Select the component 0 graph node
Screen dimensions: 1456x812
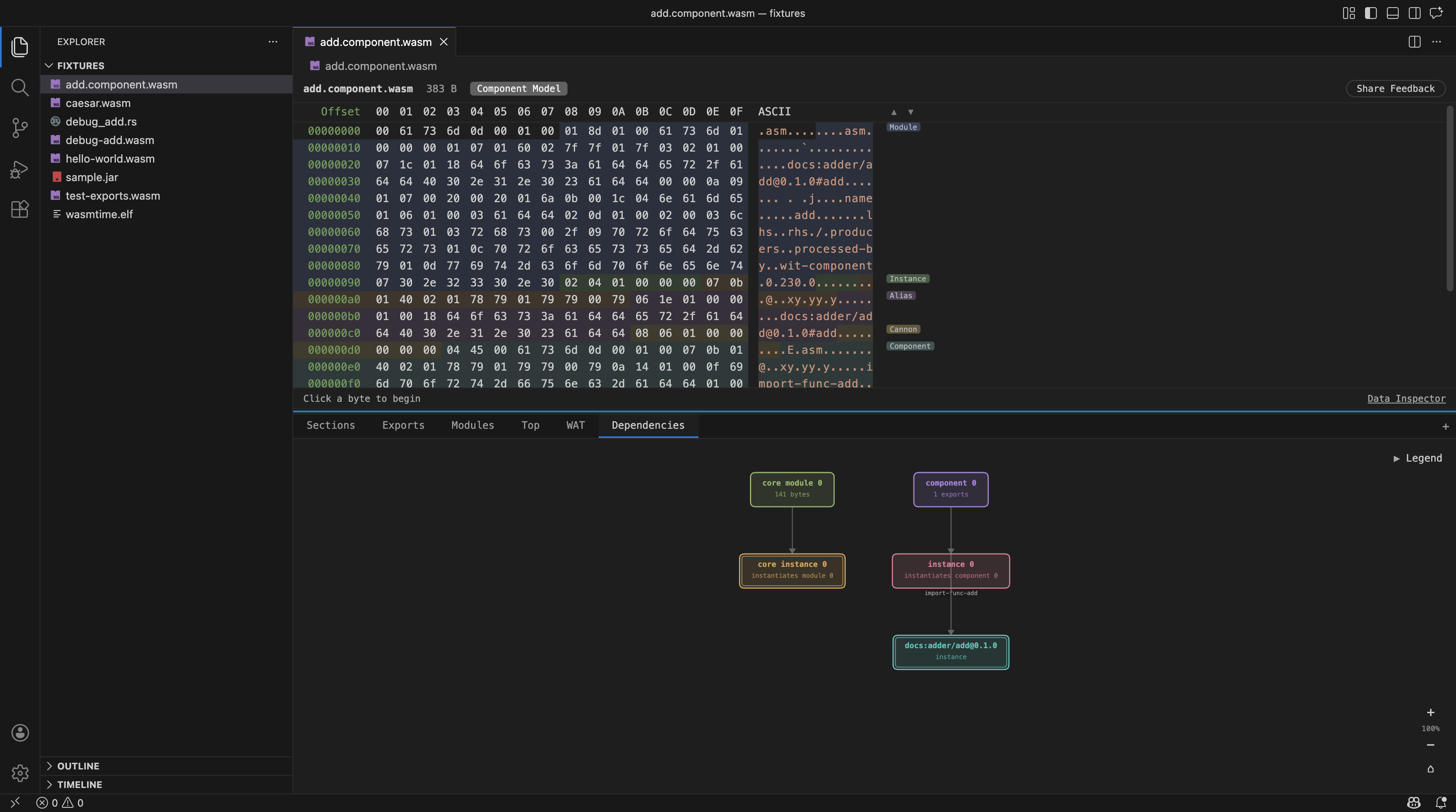[951, 489]
